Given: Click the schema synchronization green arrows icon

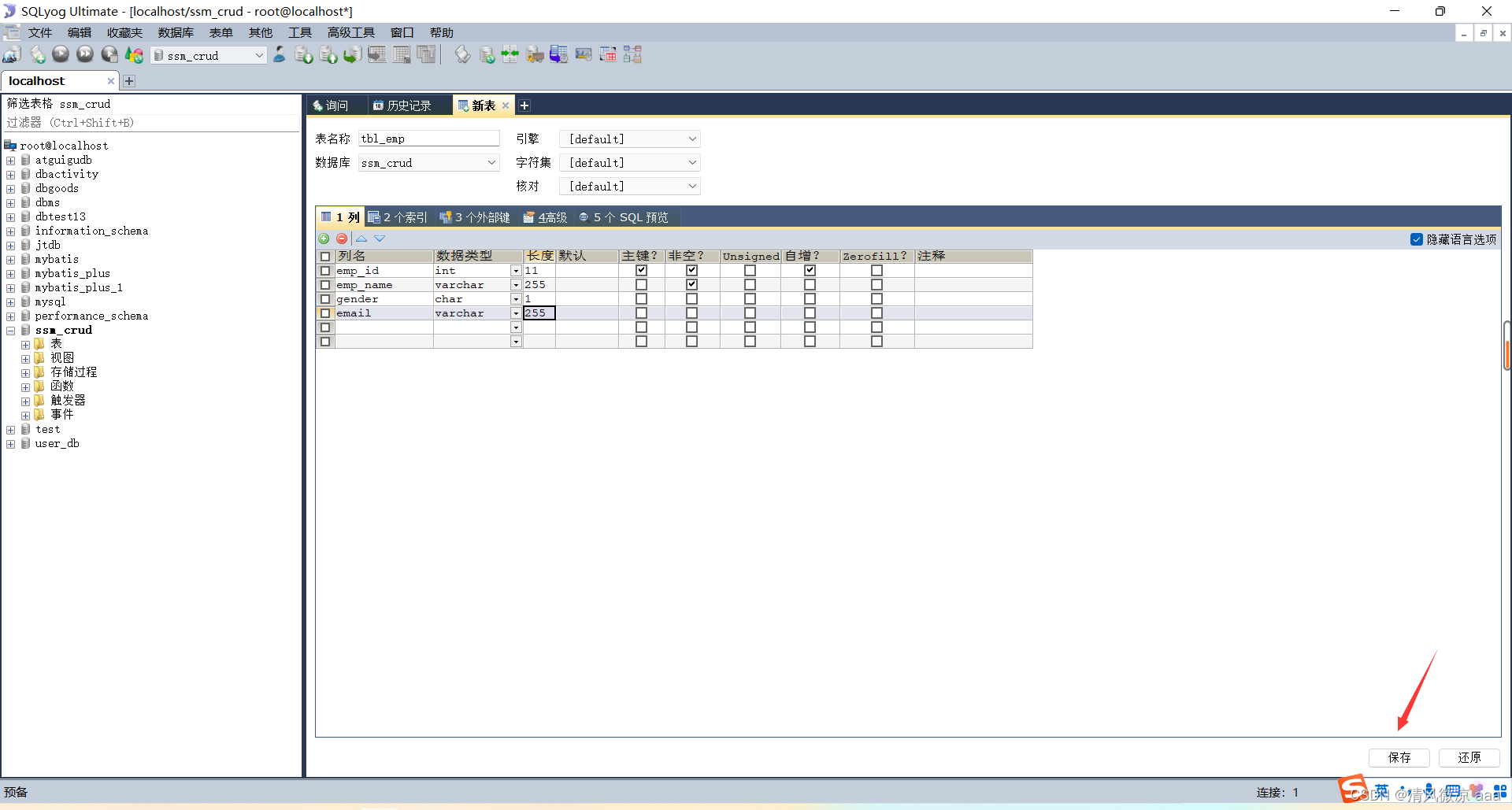Looking at the screenshot, I should pos(510,55).
